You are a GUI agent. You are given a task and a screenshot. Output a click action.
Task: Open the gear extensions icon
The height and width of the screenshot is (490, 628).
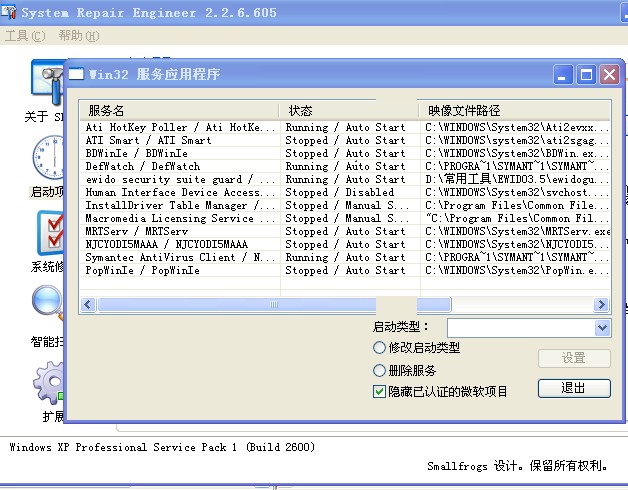pyautogui.click(x=48, y=383)
